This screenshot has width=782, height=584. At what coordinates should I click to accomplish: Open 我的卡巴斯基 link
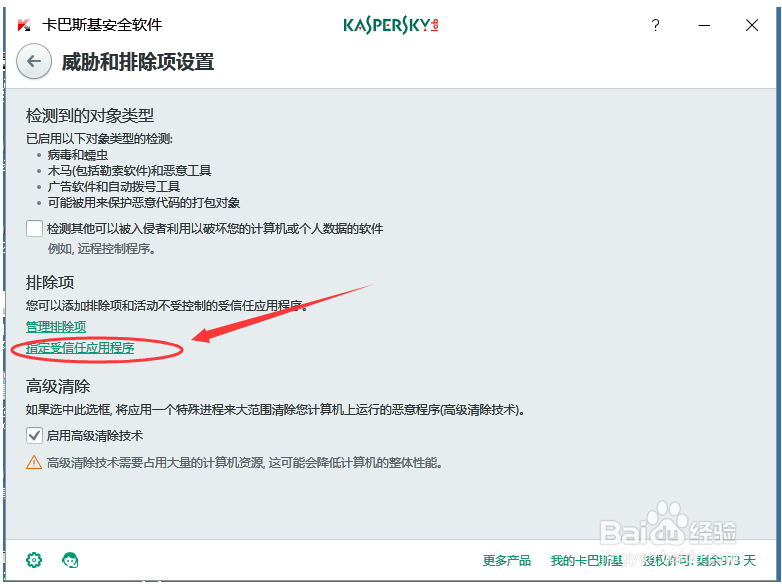click(586, 561)
